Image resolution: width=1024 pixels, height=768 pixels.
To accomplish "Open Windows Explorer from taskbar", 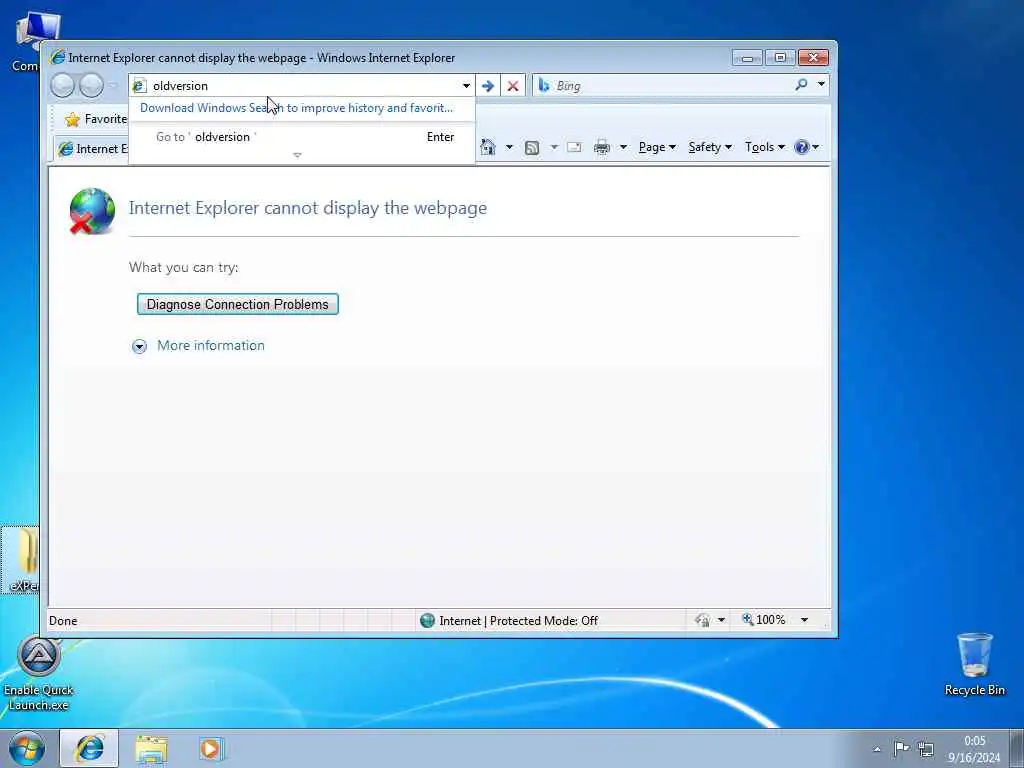I will pos(152,749).
